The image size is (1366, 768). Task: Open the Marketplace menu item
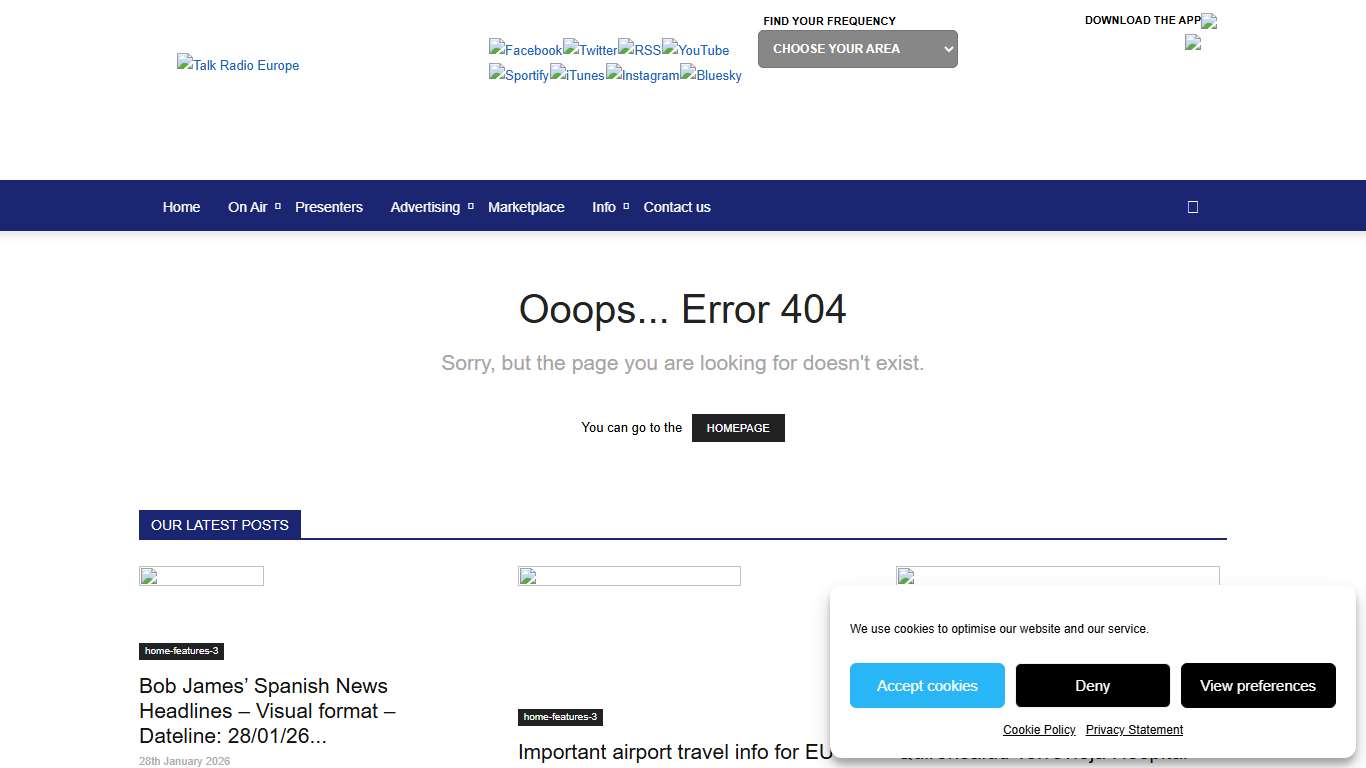[x=526, y=207]
